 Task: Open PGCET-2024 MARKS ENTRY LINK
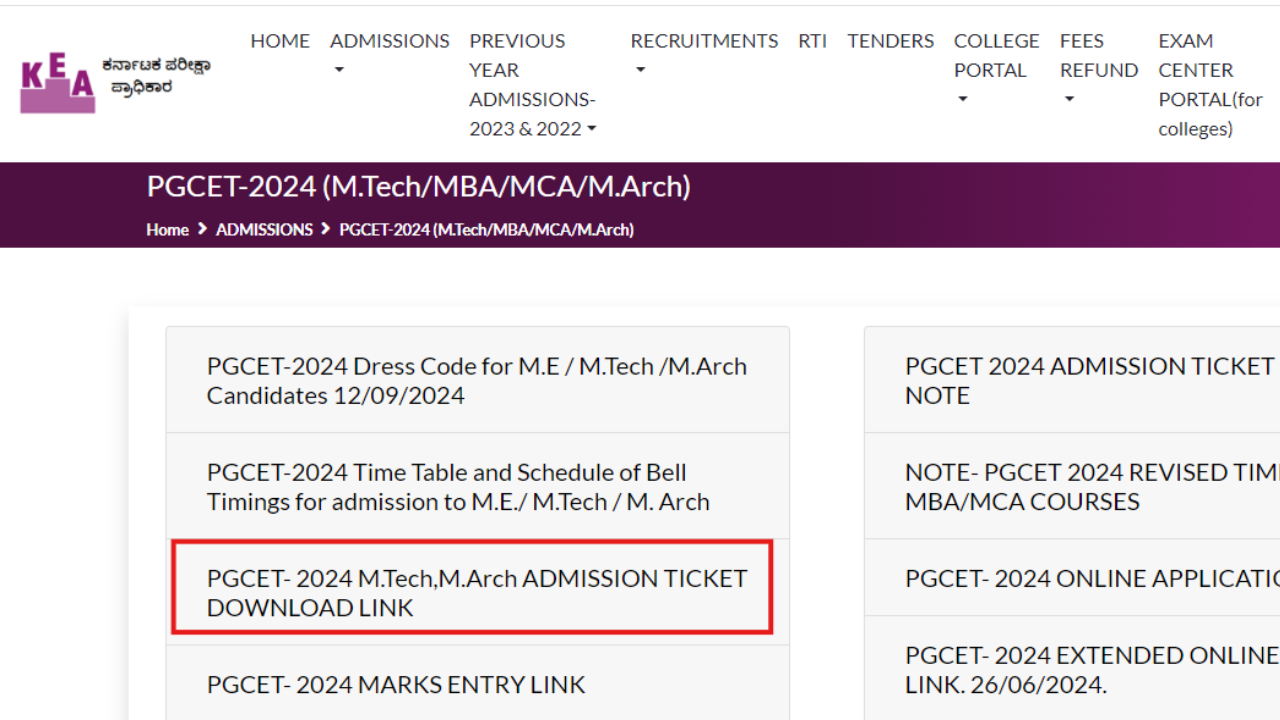click(x=396, y=684)
